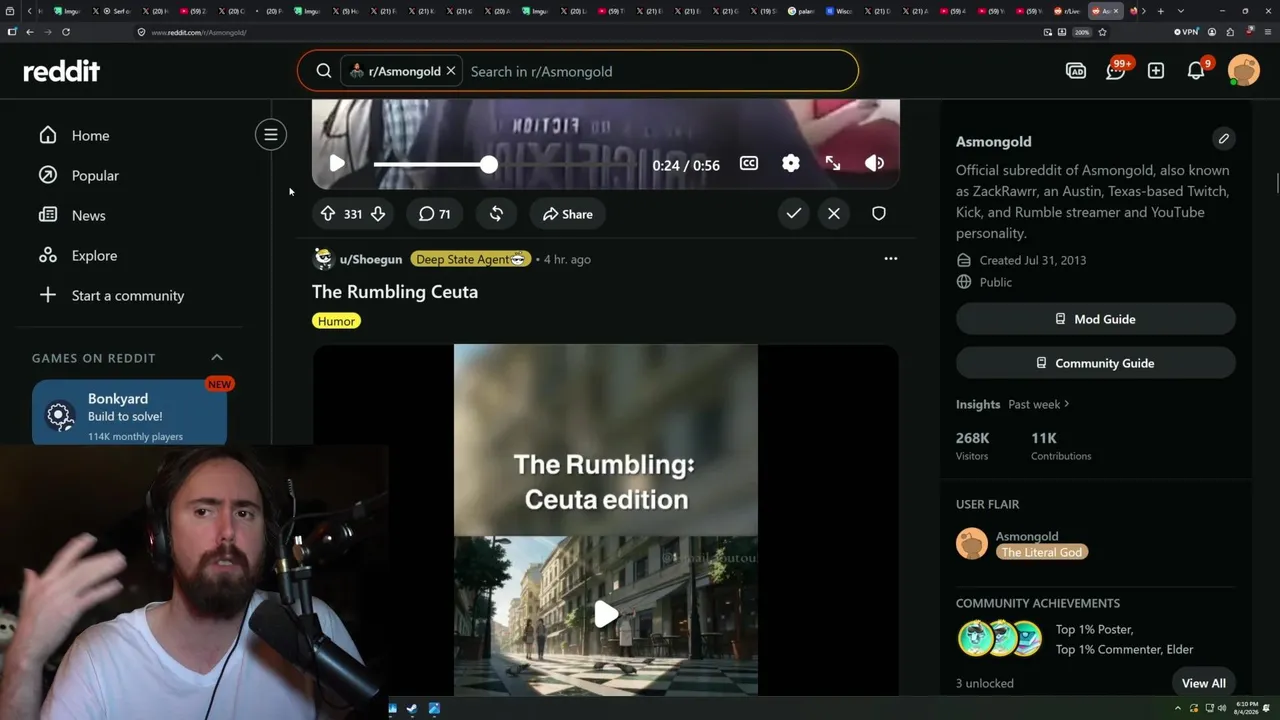
Task: Open the 71 comments
Action: 434,213
